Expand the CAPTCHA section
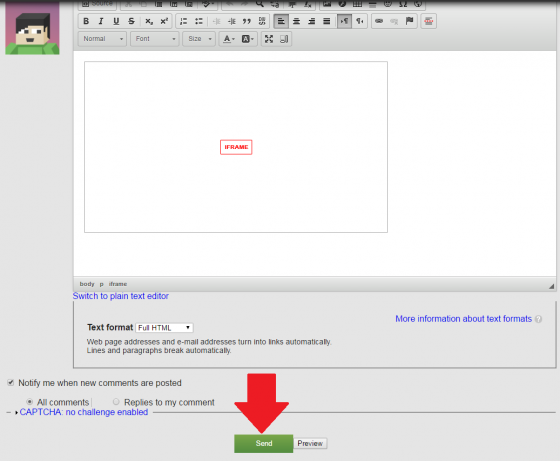 84,412
